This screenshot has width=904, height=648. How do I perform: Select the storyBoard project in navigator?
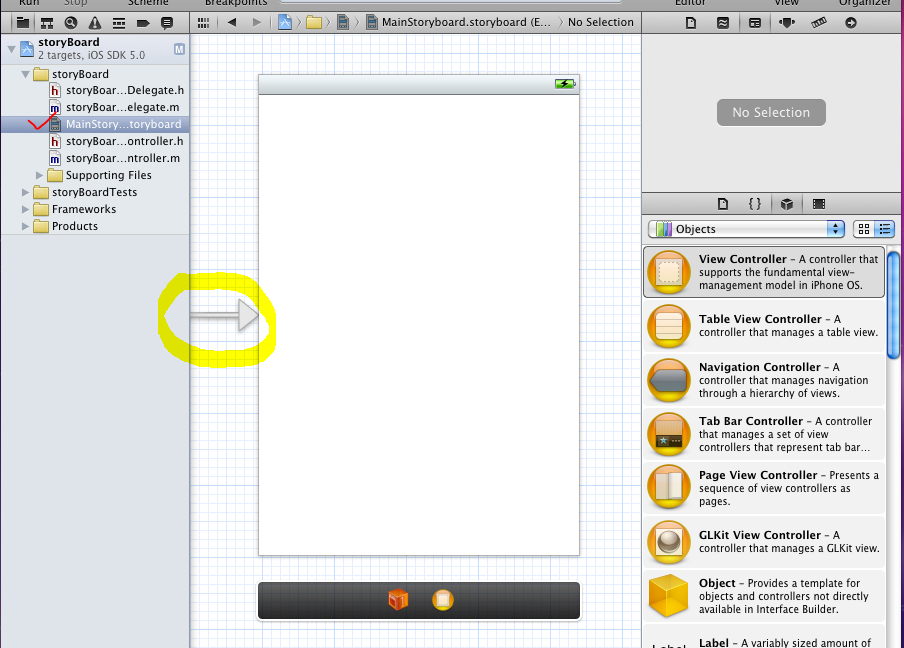(x=95, y=49)
